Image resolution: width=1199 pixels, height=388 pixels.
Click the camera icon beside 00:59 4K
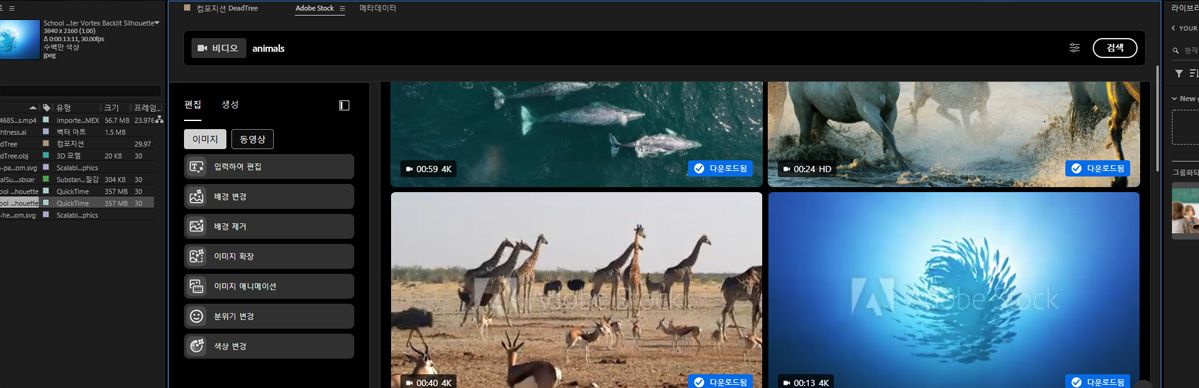[409, 168]
